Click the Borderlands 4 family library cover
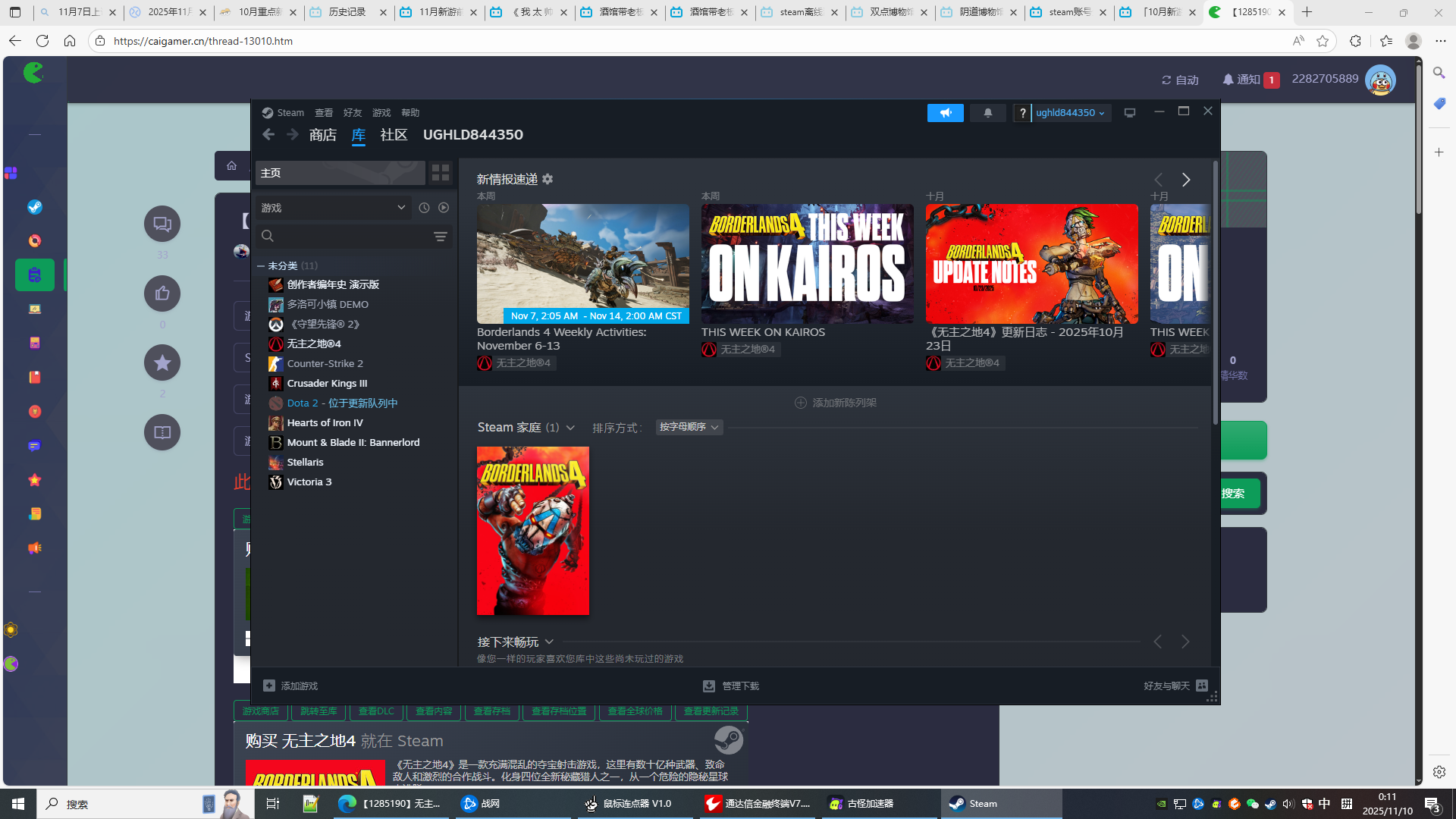This screenshot has height=819, width=1456. coord(532,531)
